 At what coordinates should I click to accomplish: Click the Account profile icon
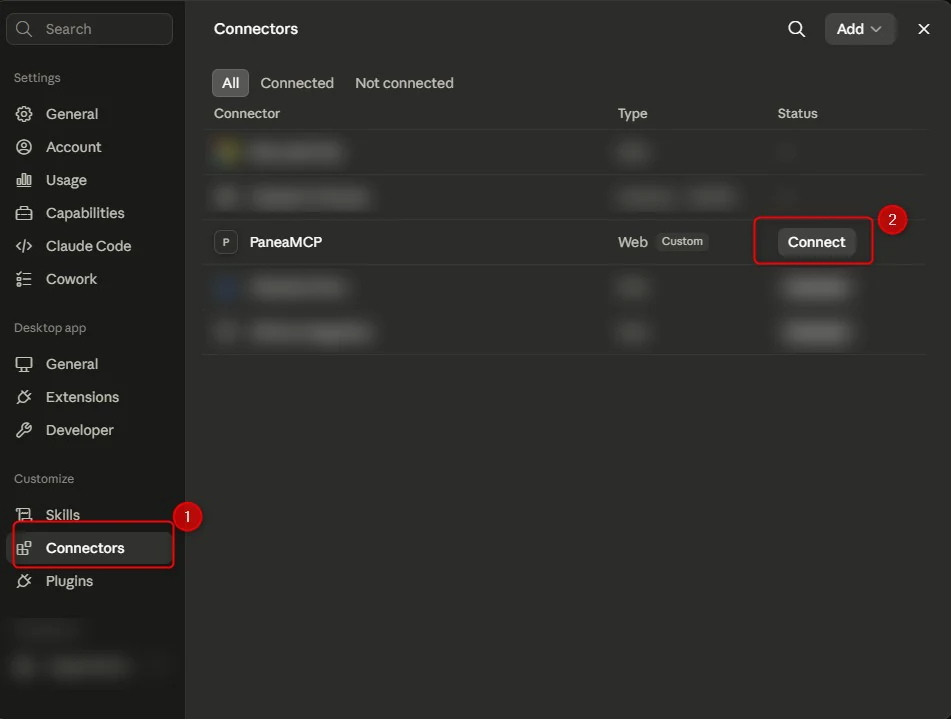[x=24, y=147]
